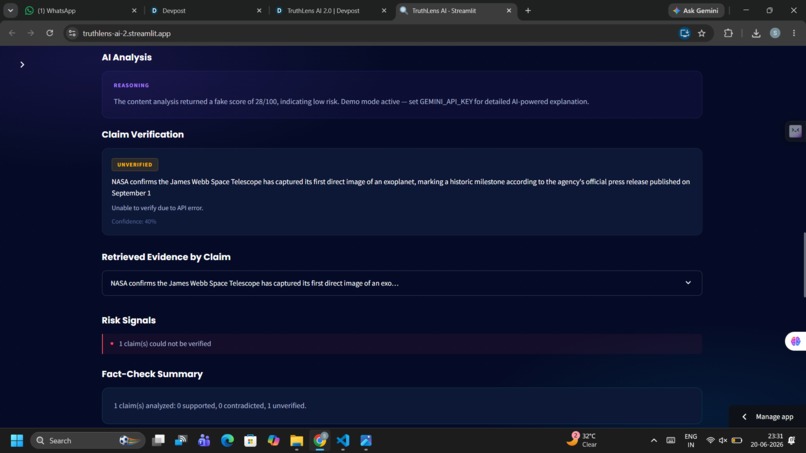
Task: Open the weather widget showing 32°C Clear
Action: pos(582,440)
